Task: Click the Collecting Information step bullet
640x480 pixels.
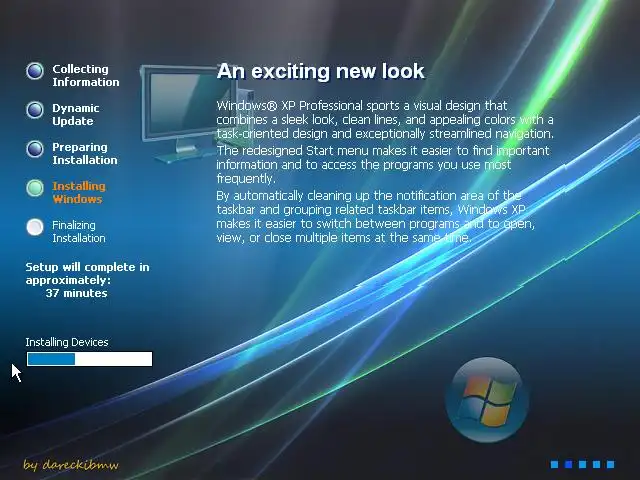Action: click(35, 71)
